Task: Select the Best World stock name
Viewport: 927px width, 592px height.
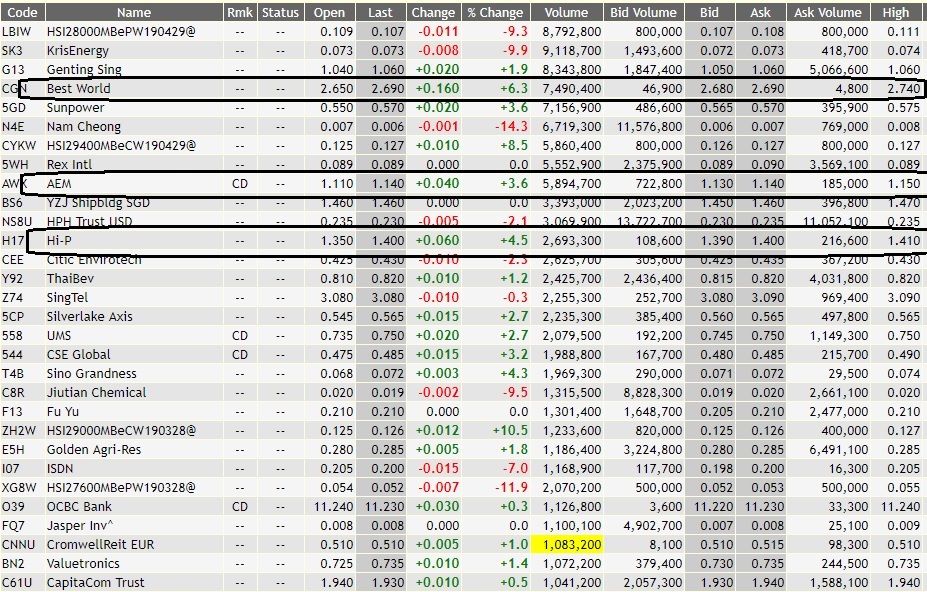Action: [79, 89]
